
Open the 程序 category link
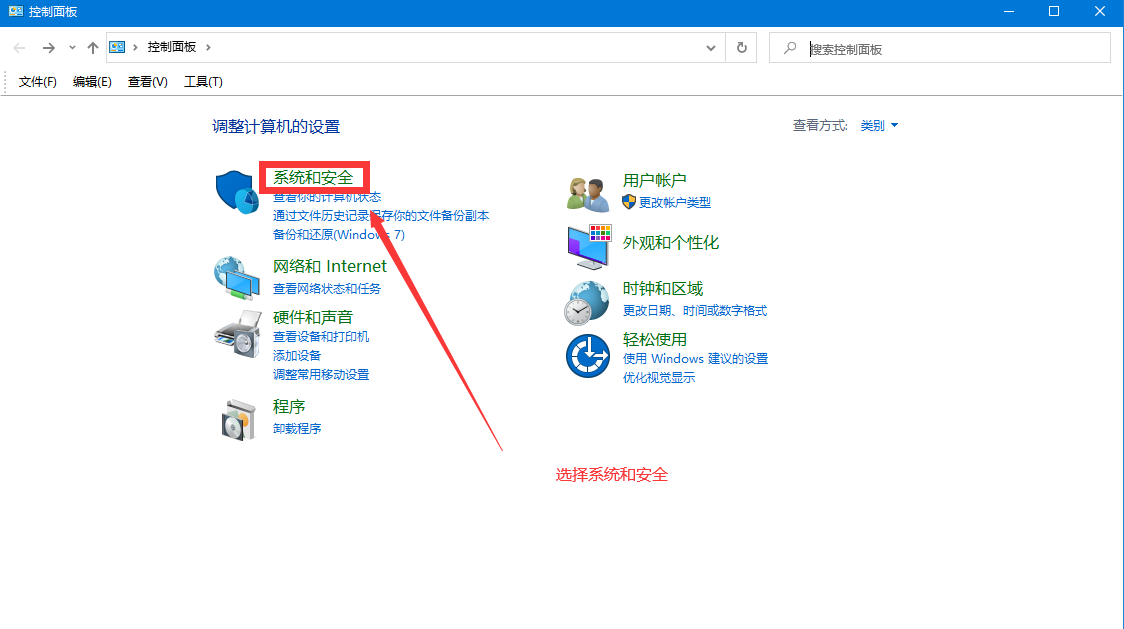(289, 407)
